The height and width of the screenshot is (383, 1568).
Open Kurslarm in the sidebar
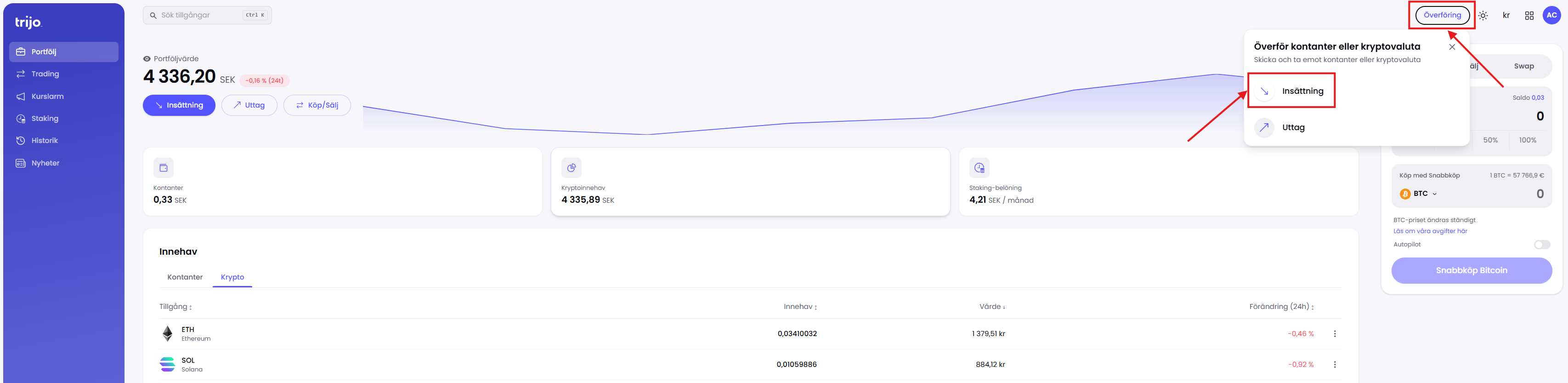click(x=64, y=96)
